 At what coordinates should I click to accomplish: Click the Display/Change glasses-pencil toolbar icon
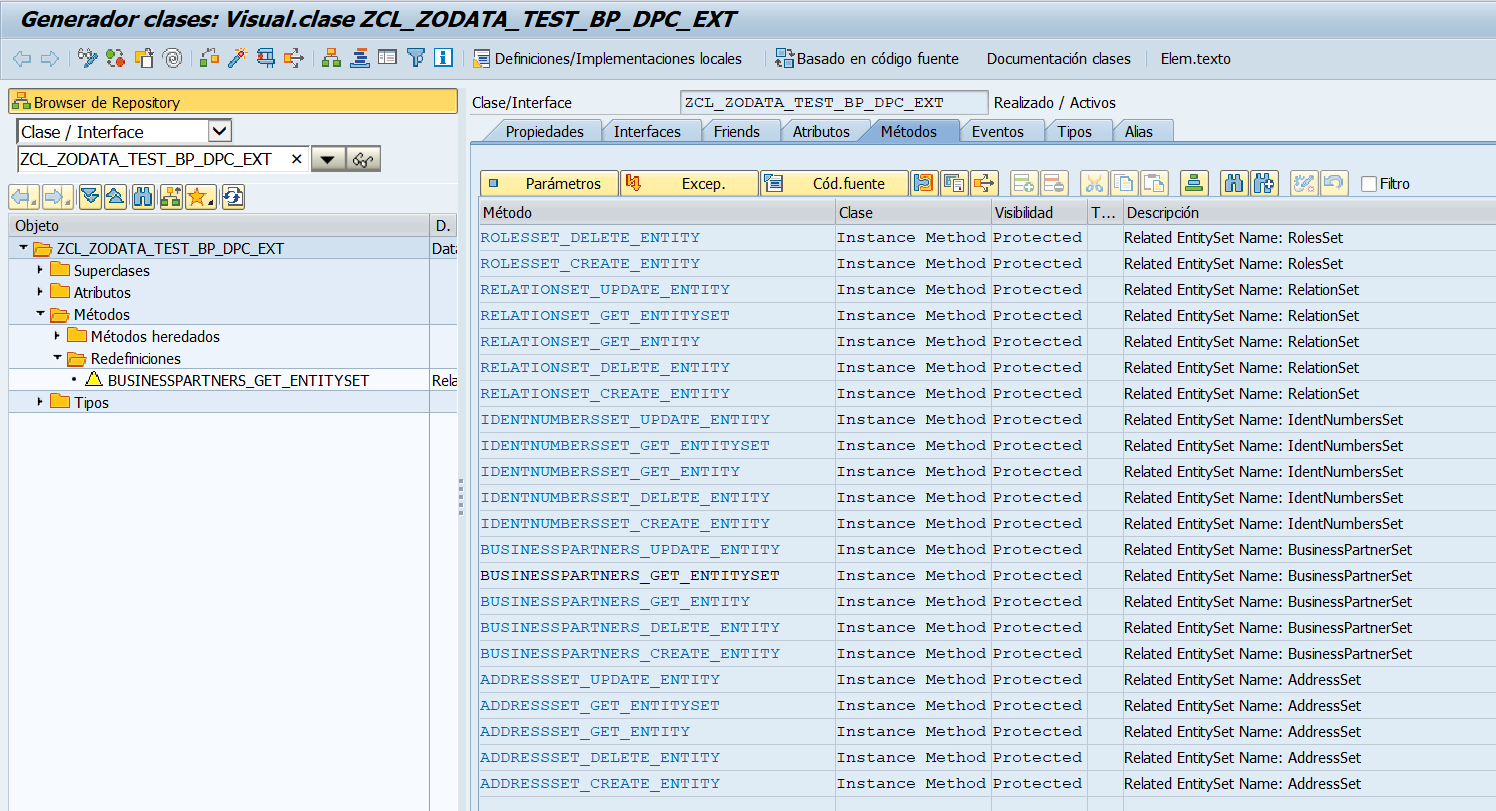[x=89, y=59]
